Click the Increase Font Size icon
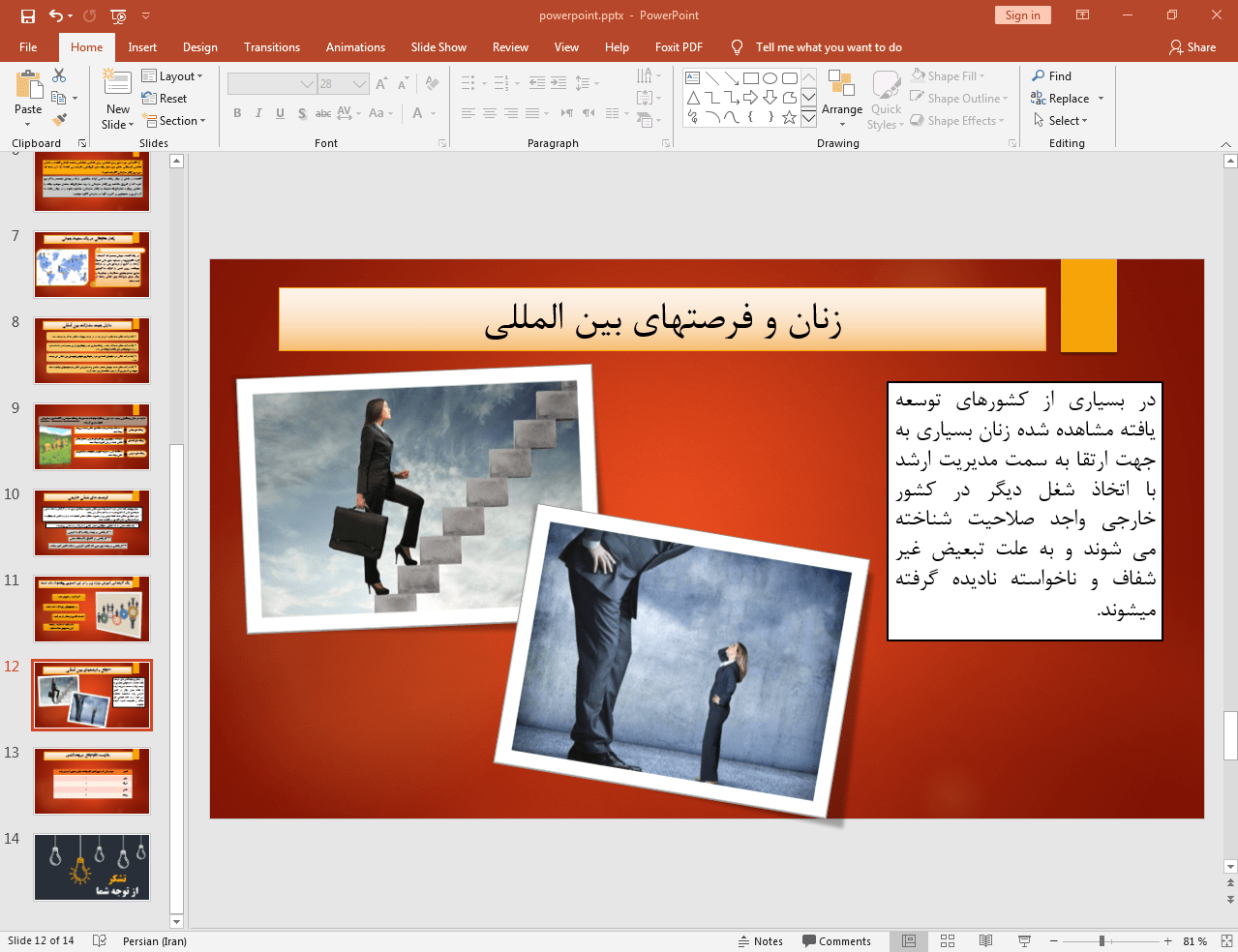 tap(381, 84)
